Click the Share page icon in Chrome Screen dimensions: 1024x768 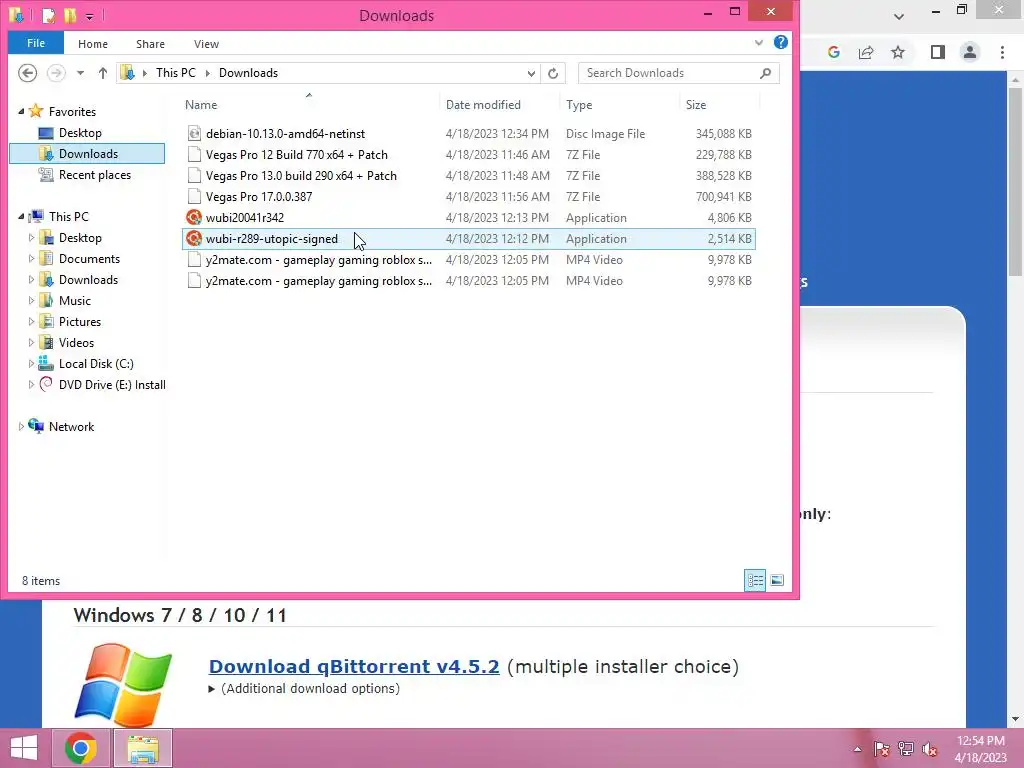click(866, 52)
